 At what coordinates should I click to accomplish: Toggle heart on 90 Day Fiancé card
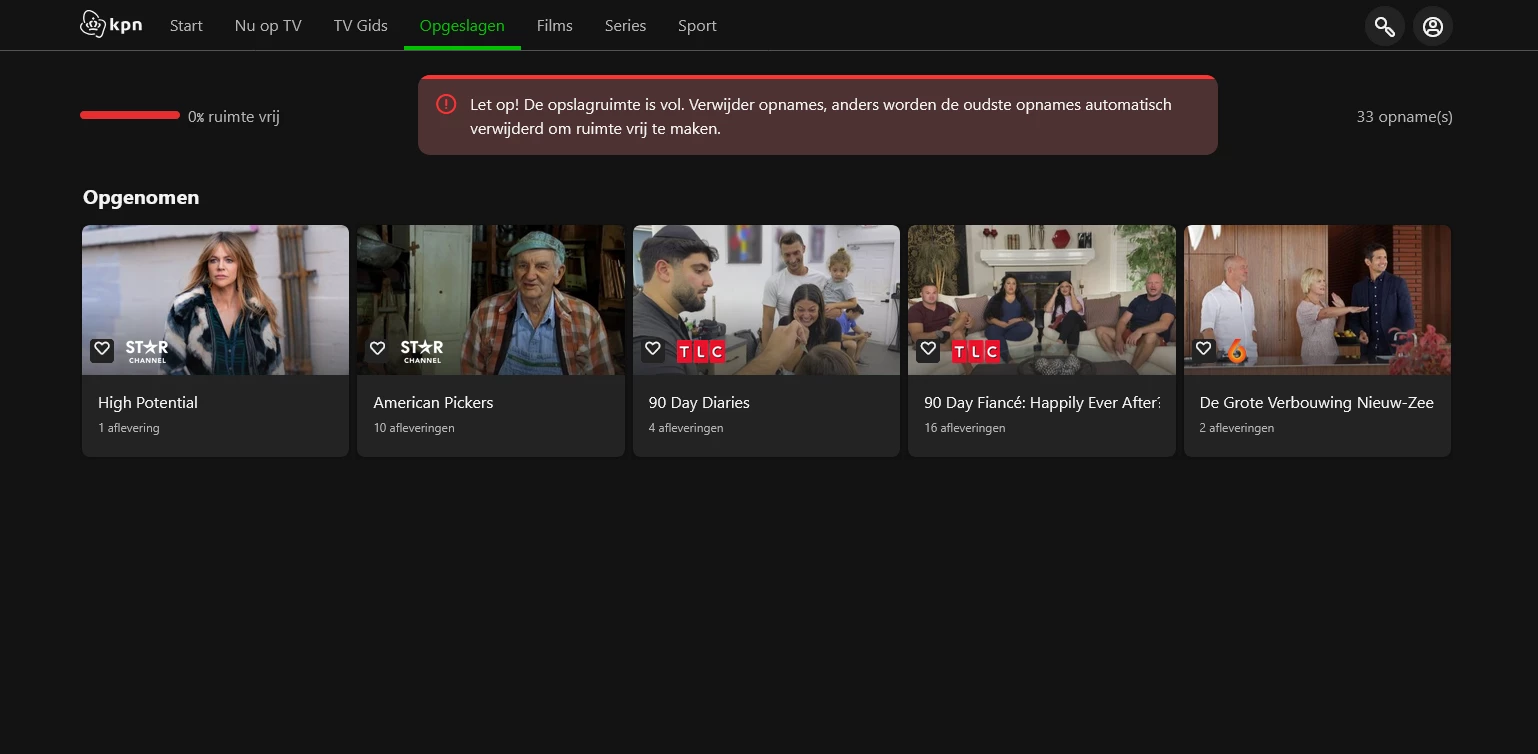(928, 349)
